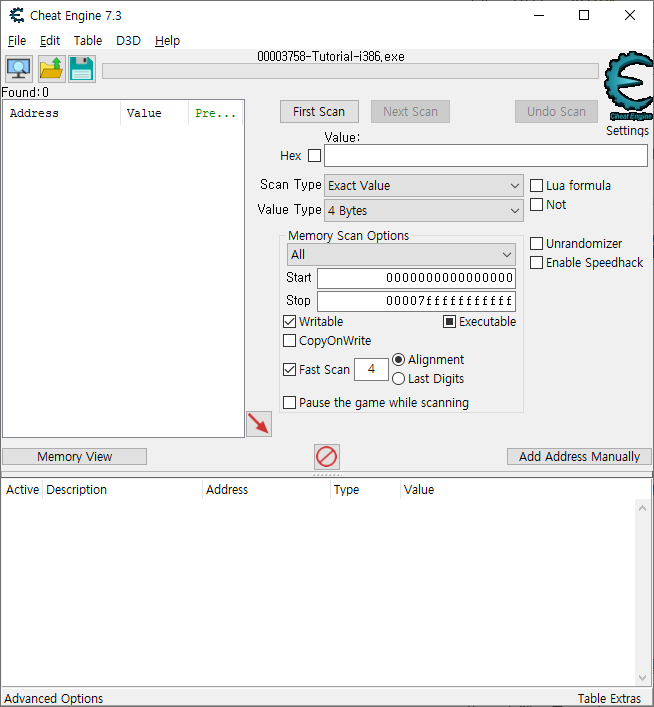This screenshot has width=654, height=707.
Task: Click the Stop address field
Action: 416,301
